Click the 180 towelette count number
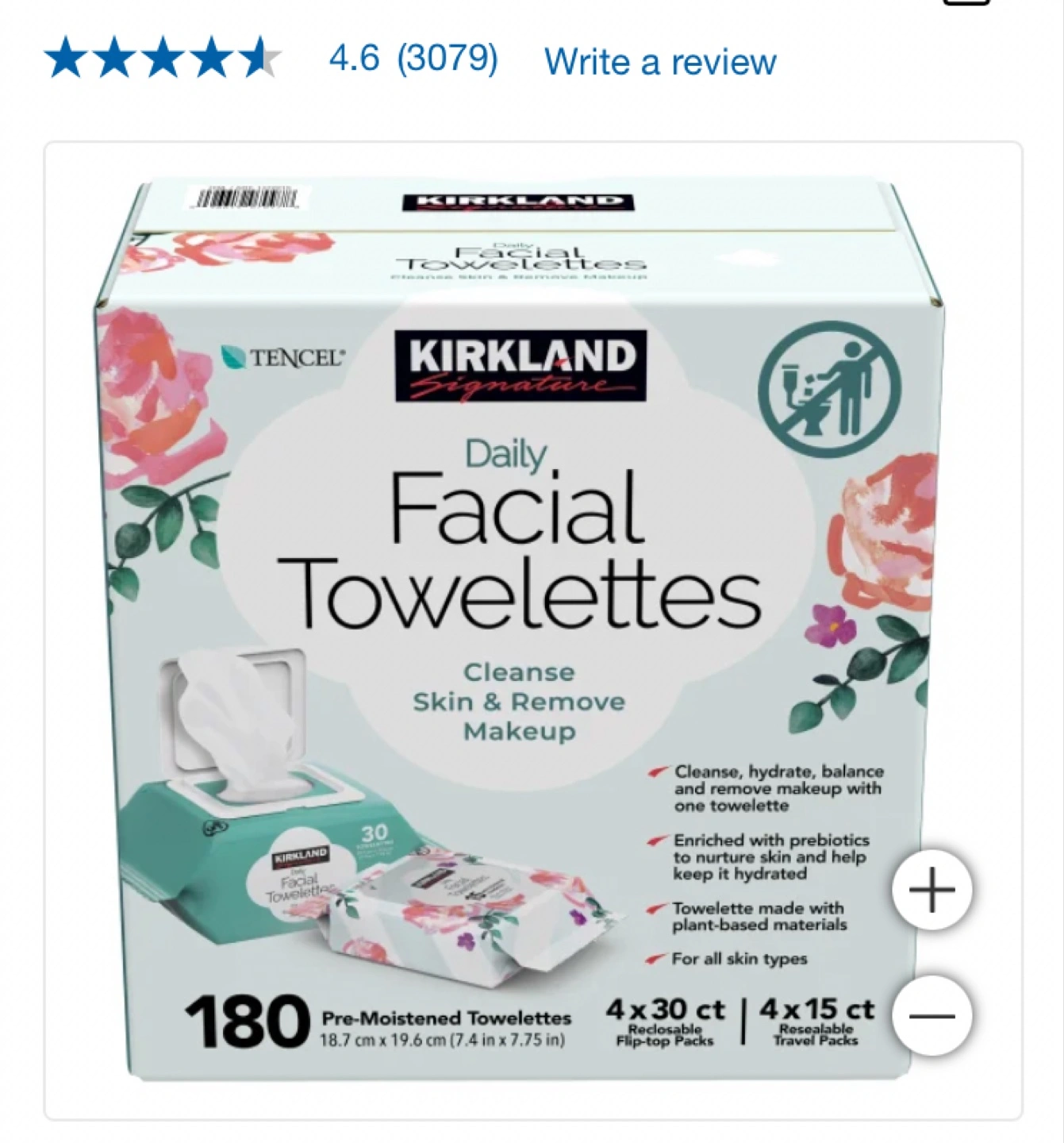Image resolution: width=1064 pixels, height=1143 pixels. tap(247, 1023)
